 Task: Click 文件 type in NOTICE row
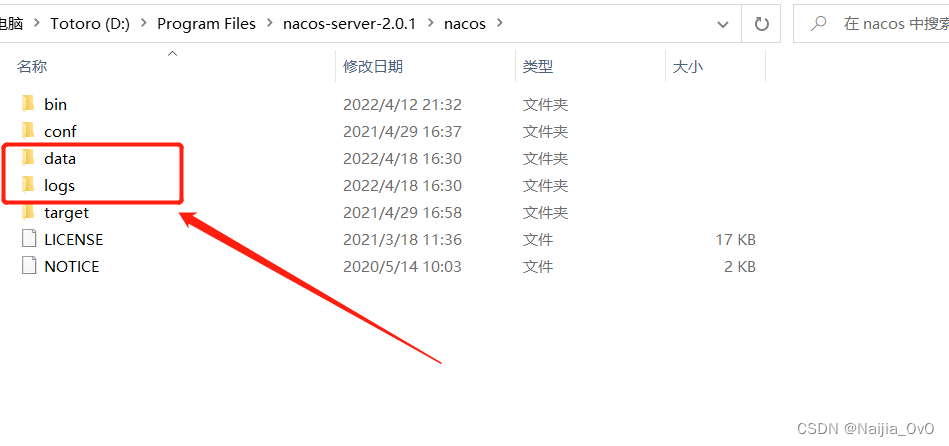pyautogui.click(x=538, y=267)
